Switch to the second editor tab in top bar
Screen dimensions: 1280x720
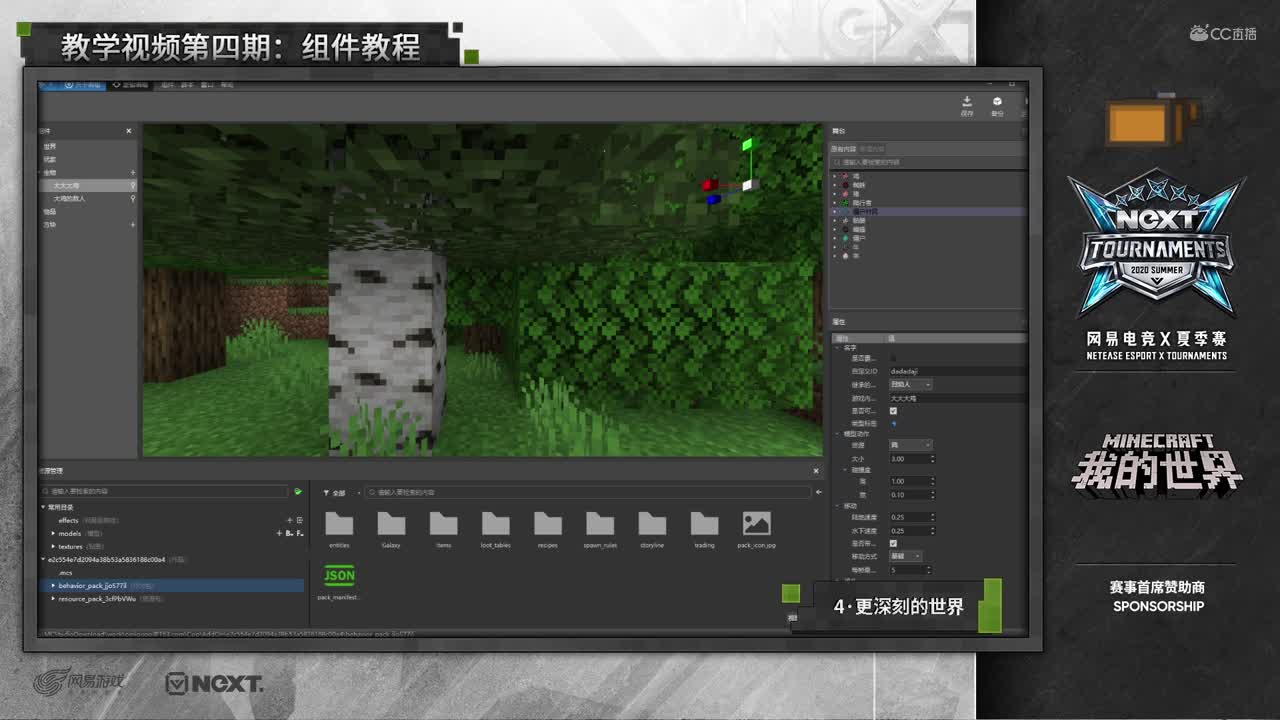tap(131, 85)
